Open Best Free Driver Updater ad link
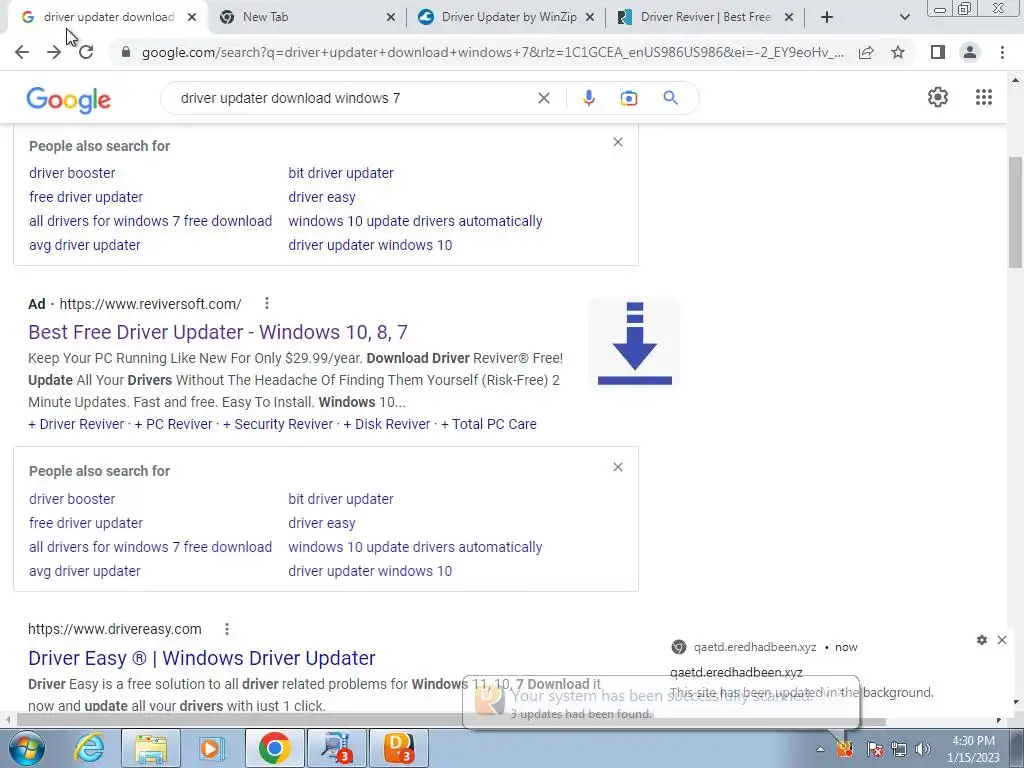 (217, 332)
